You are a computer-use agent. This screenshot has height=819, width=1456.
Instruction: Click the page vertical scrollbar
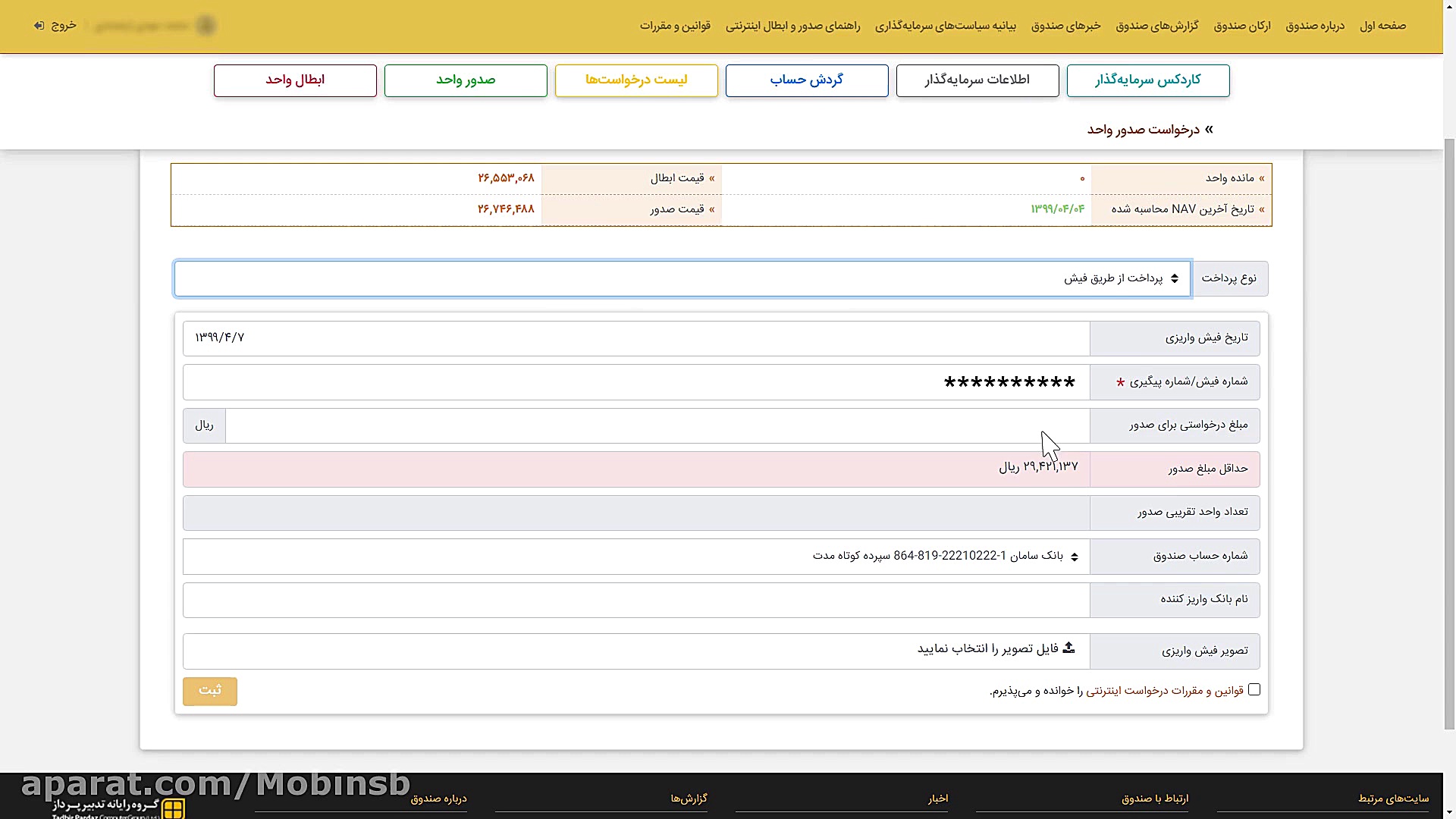(x=1449, y=432)
